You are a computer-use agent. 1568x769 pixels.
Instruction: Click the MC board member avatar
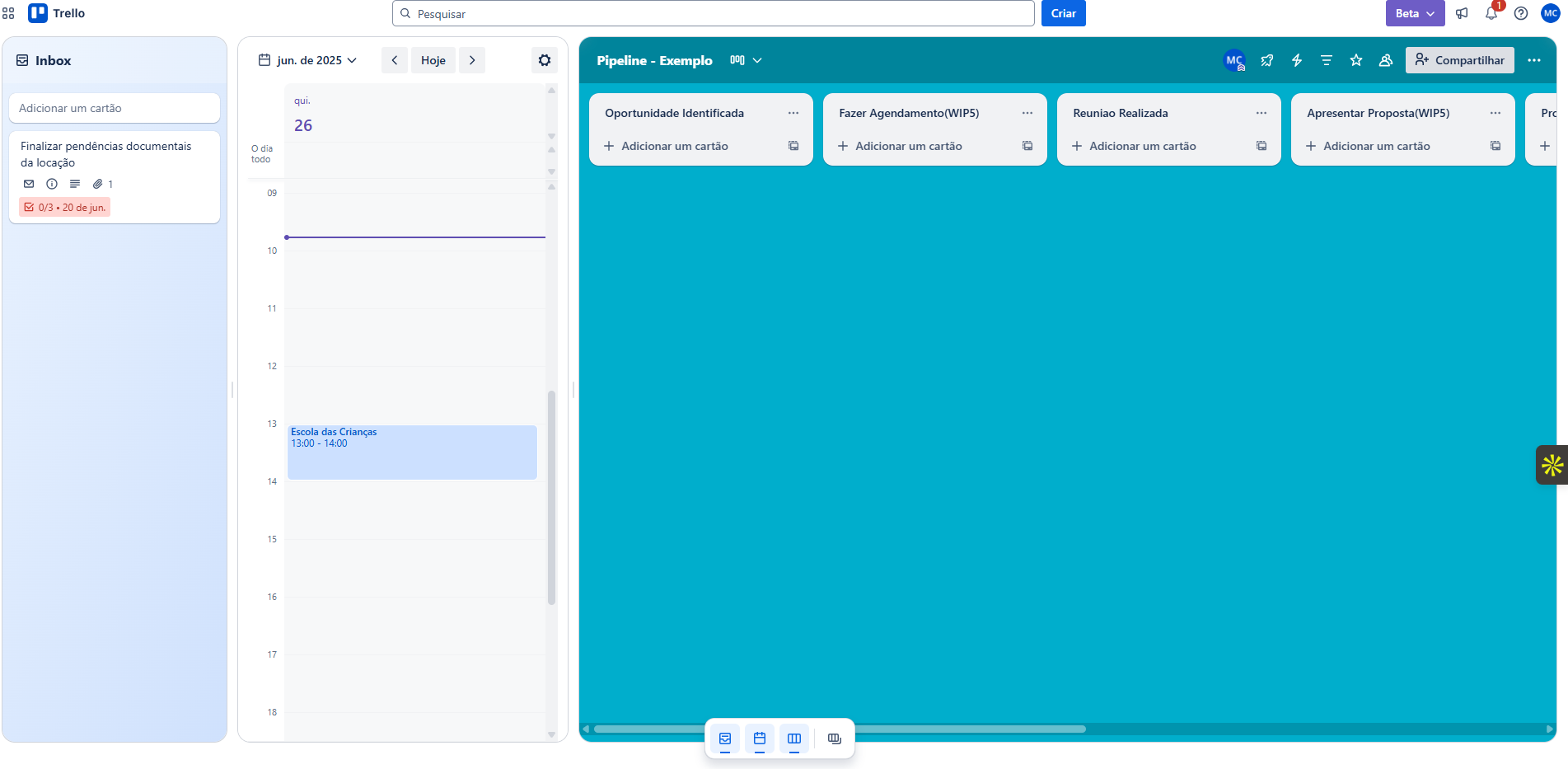click(1234, 60)
